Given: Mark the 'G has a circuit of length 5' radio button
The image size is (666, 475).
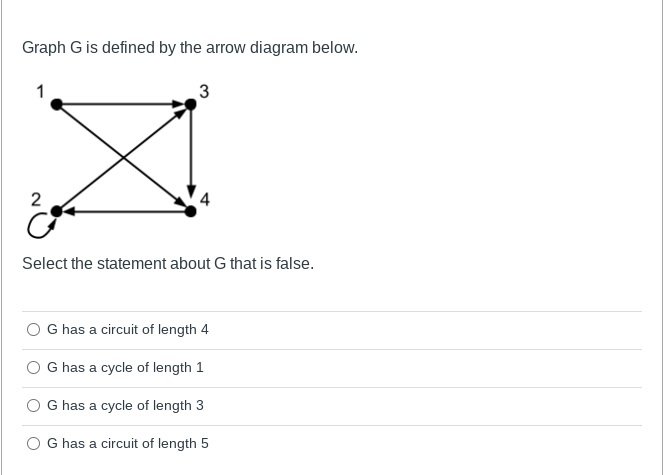Looking at the screenshot, I should (34, 443).
